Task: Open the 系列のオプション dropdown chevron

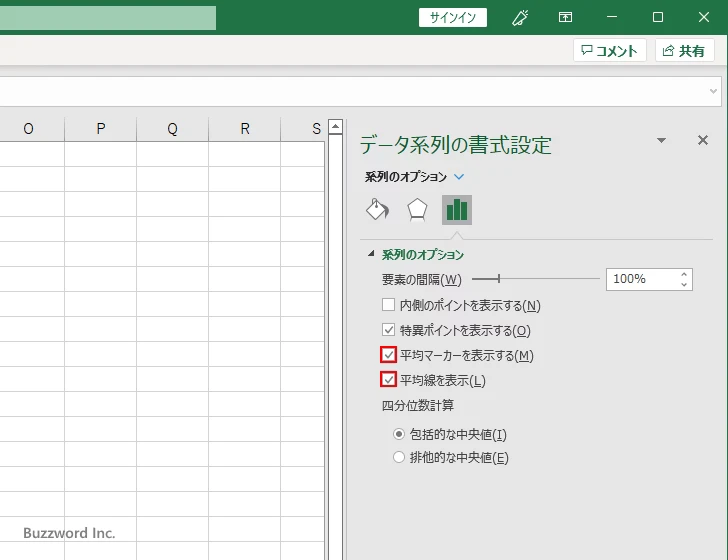Action: coord(459,177)
